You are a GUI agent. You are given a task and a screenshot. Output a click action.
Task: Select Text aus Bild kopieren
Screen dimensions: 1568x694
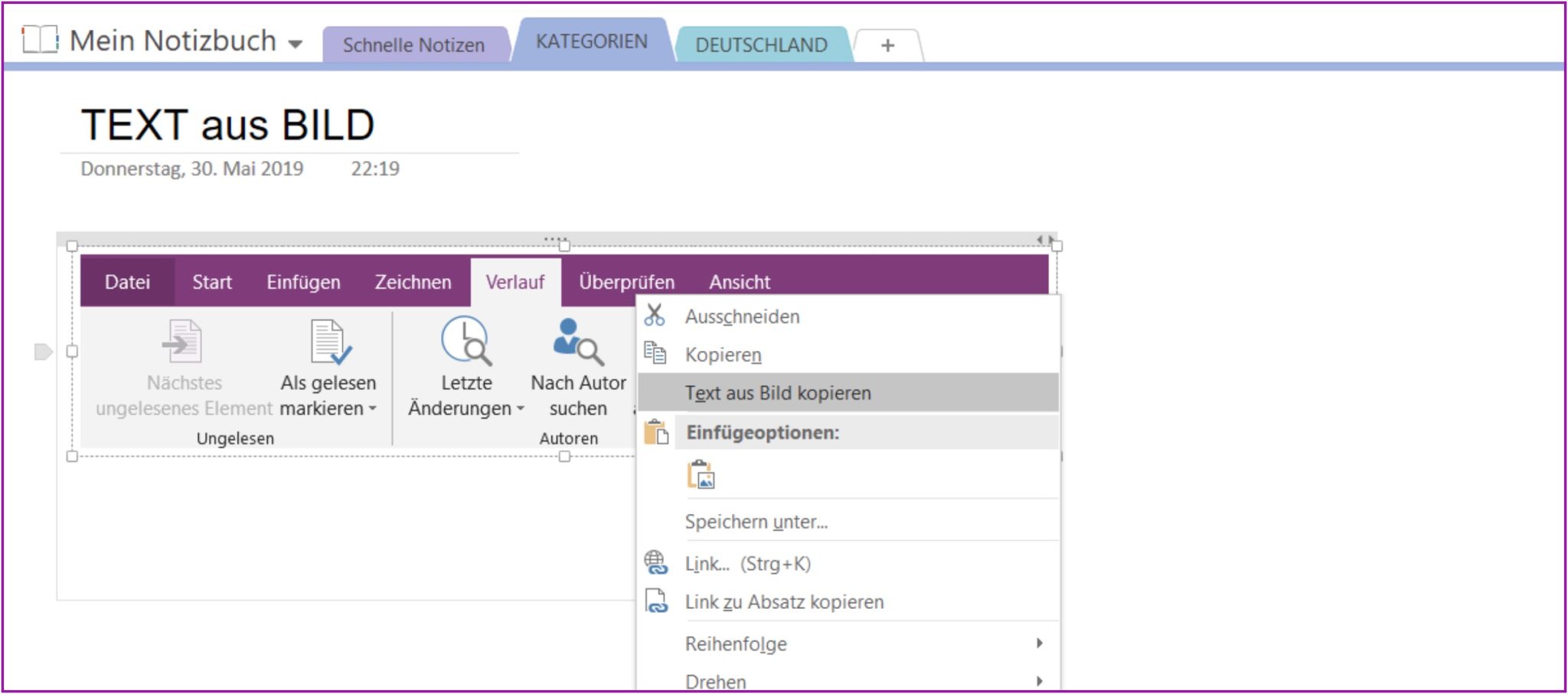click(848, 393)
